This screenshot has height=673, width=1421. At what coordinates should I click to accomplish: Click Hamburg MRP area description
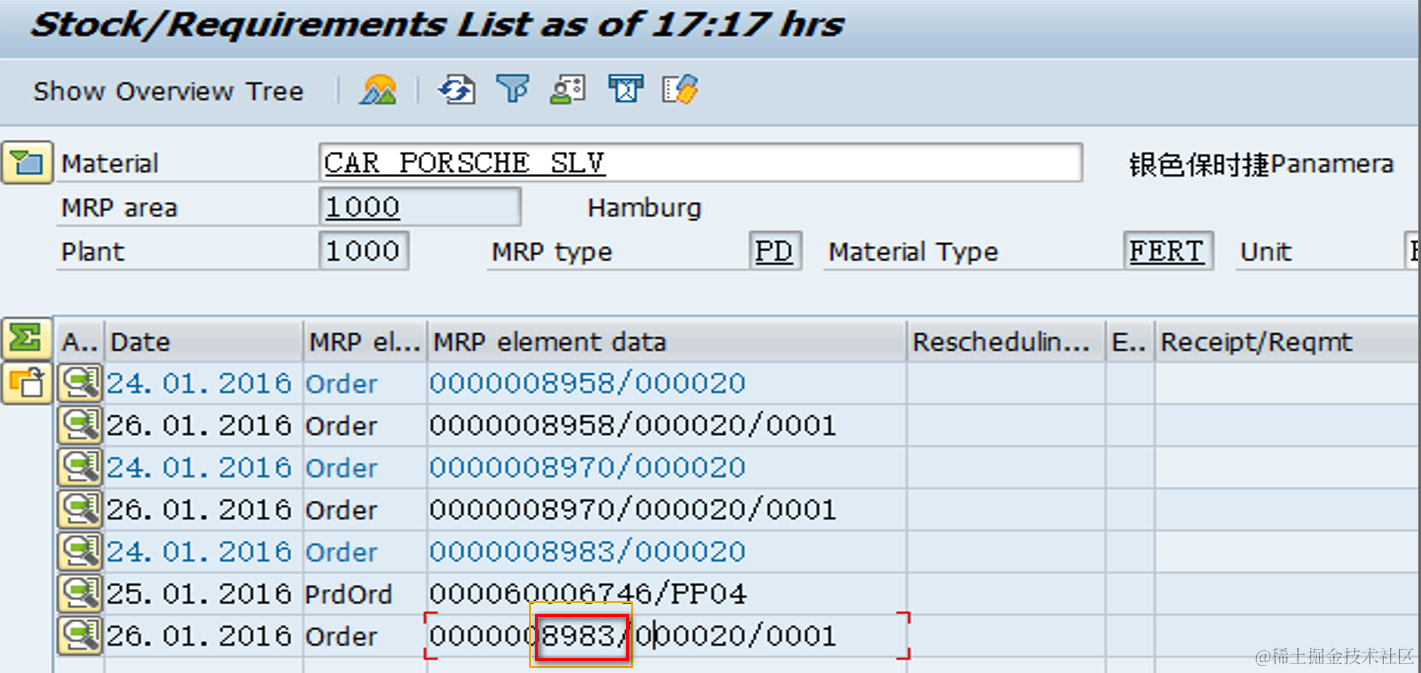coord(644,209)
